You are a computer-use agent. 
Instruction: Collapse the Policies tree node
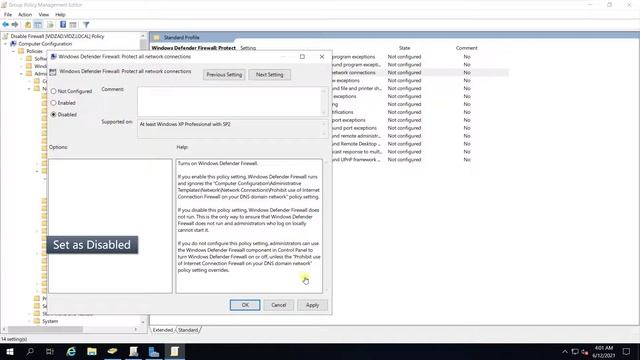[x=13, y=51]
